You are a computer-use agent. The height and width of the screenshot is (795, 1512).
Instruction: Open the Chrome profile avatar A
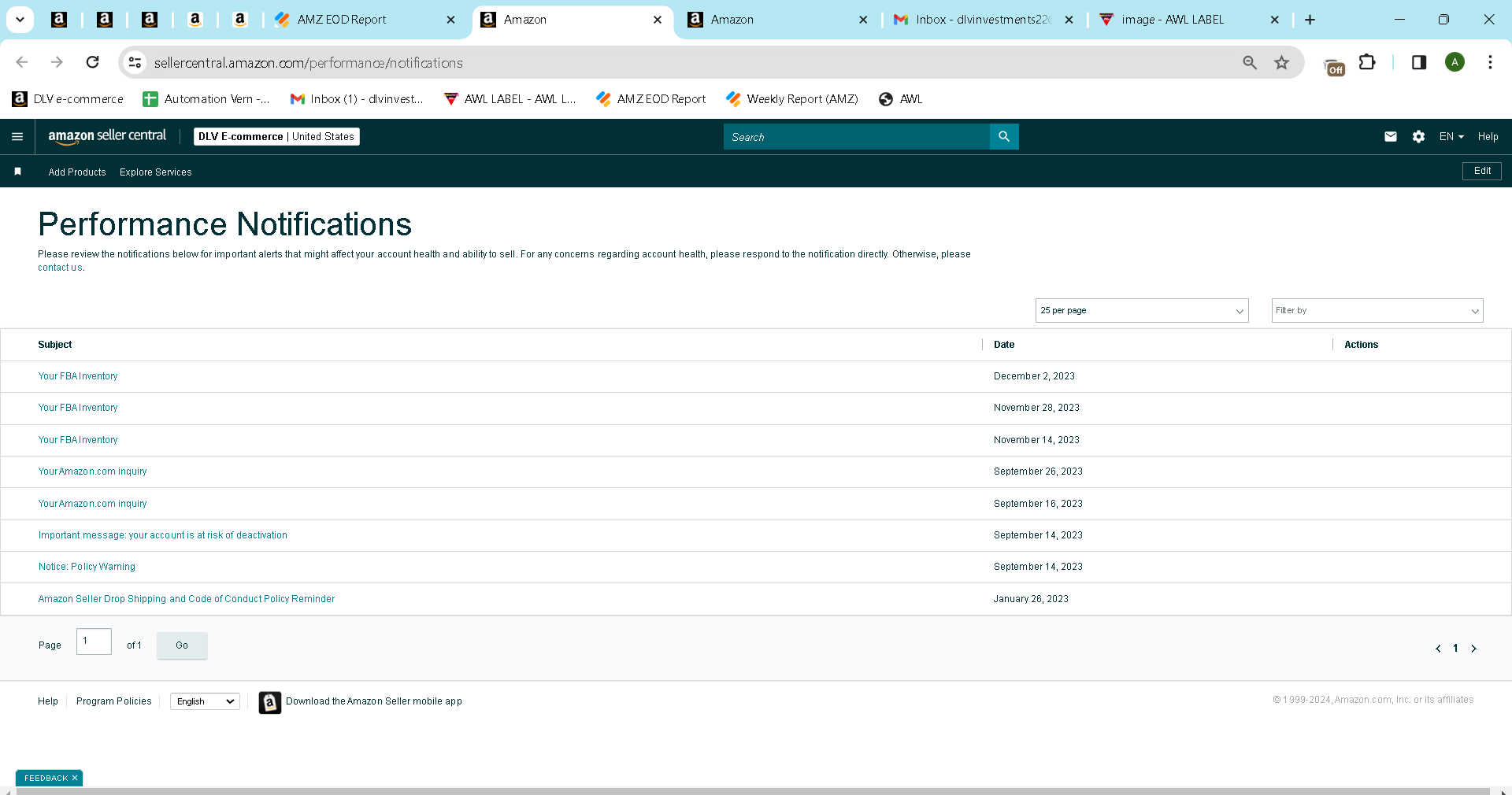[1455, 62]
